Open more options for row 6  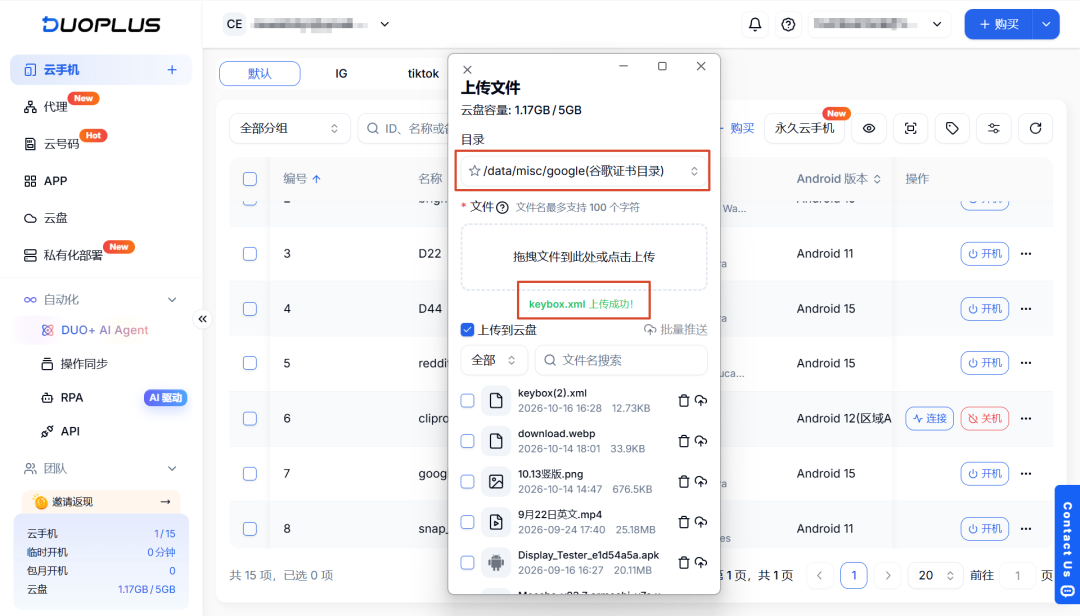tap(1026, 418)
